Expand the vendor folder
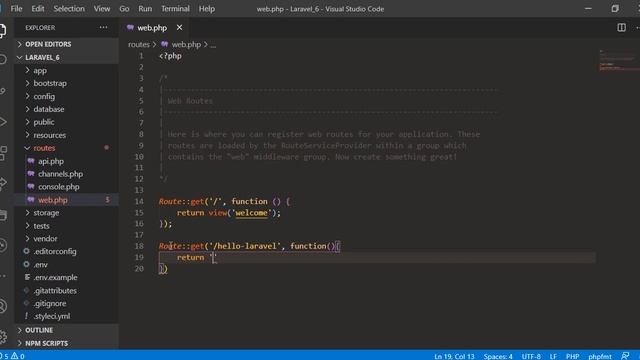Image resolution: width=640 pixels, height=360 pixels. coord(67,238)
